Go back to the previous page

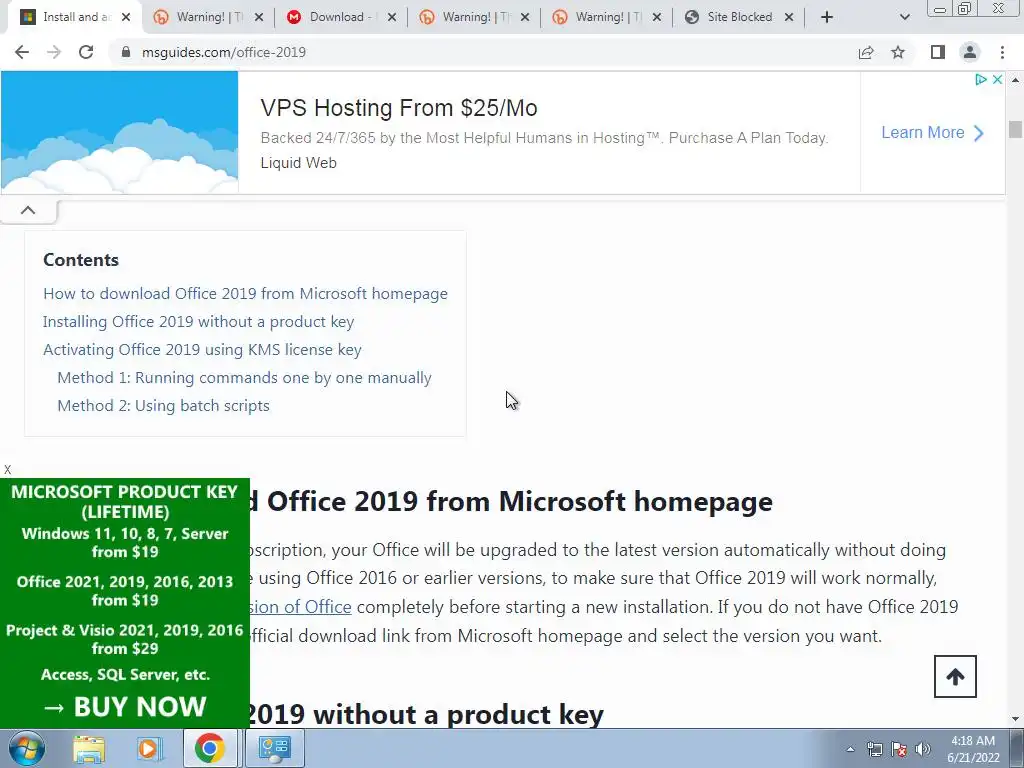(x=22, y=52)
